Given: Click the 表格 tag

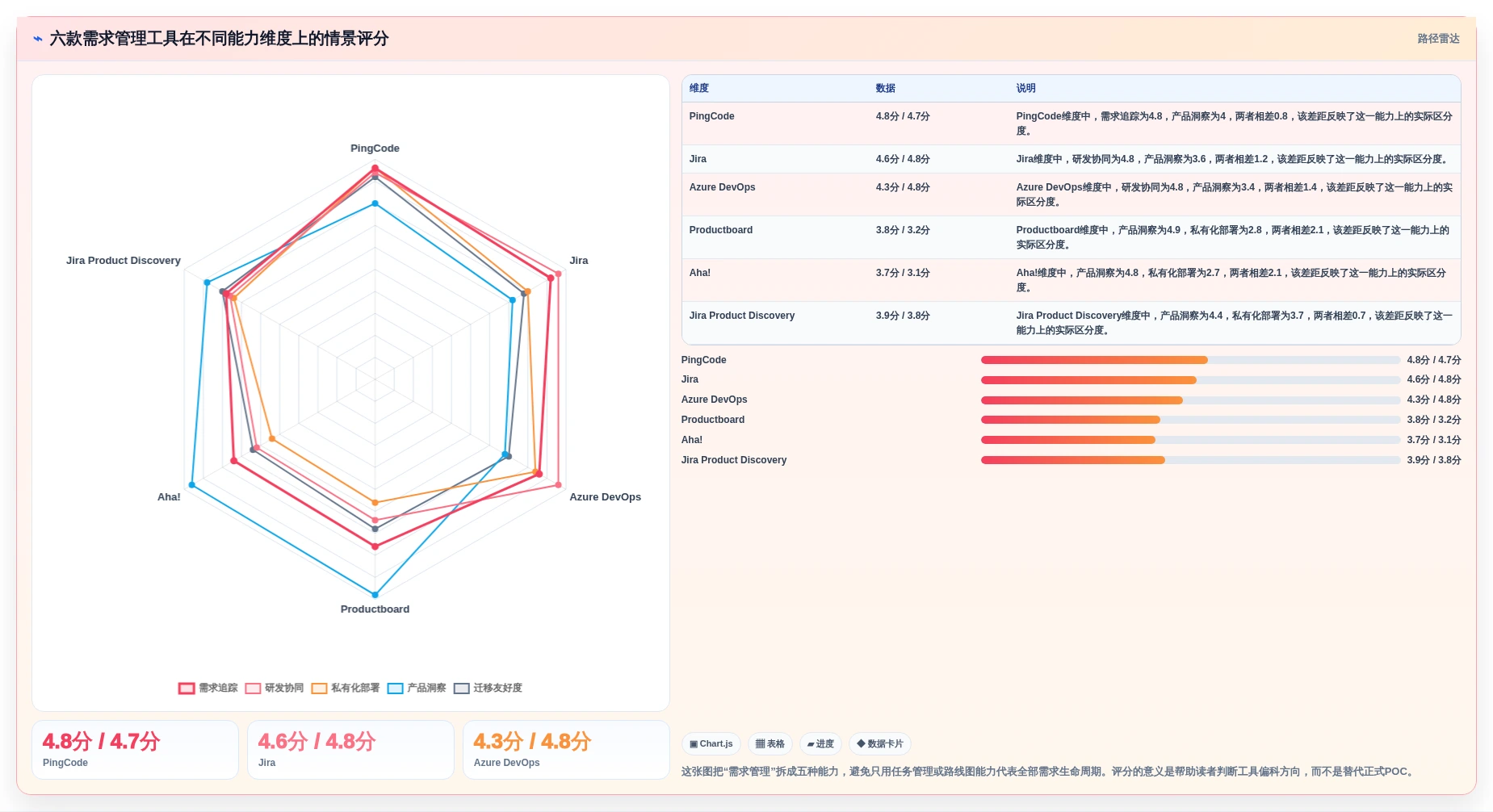Looking at the screenshot, I should pyautogui.click(x=770, y=743).
